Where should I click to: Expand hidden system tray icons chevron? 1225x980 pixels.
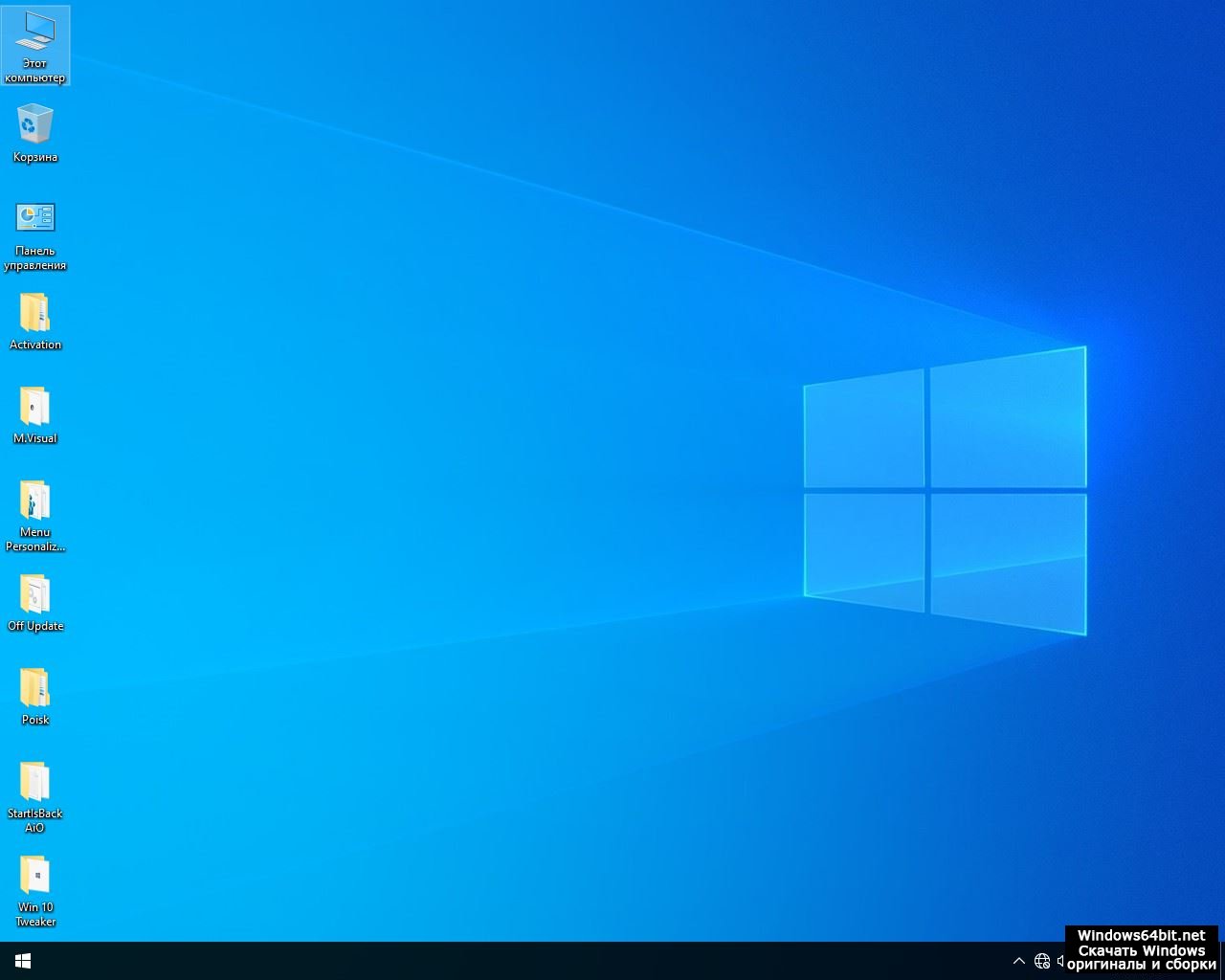(1019, 961)
